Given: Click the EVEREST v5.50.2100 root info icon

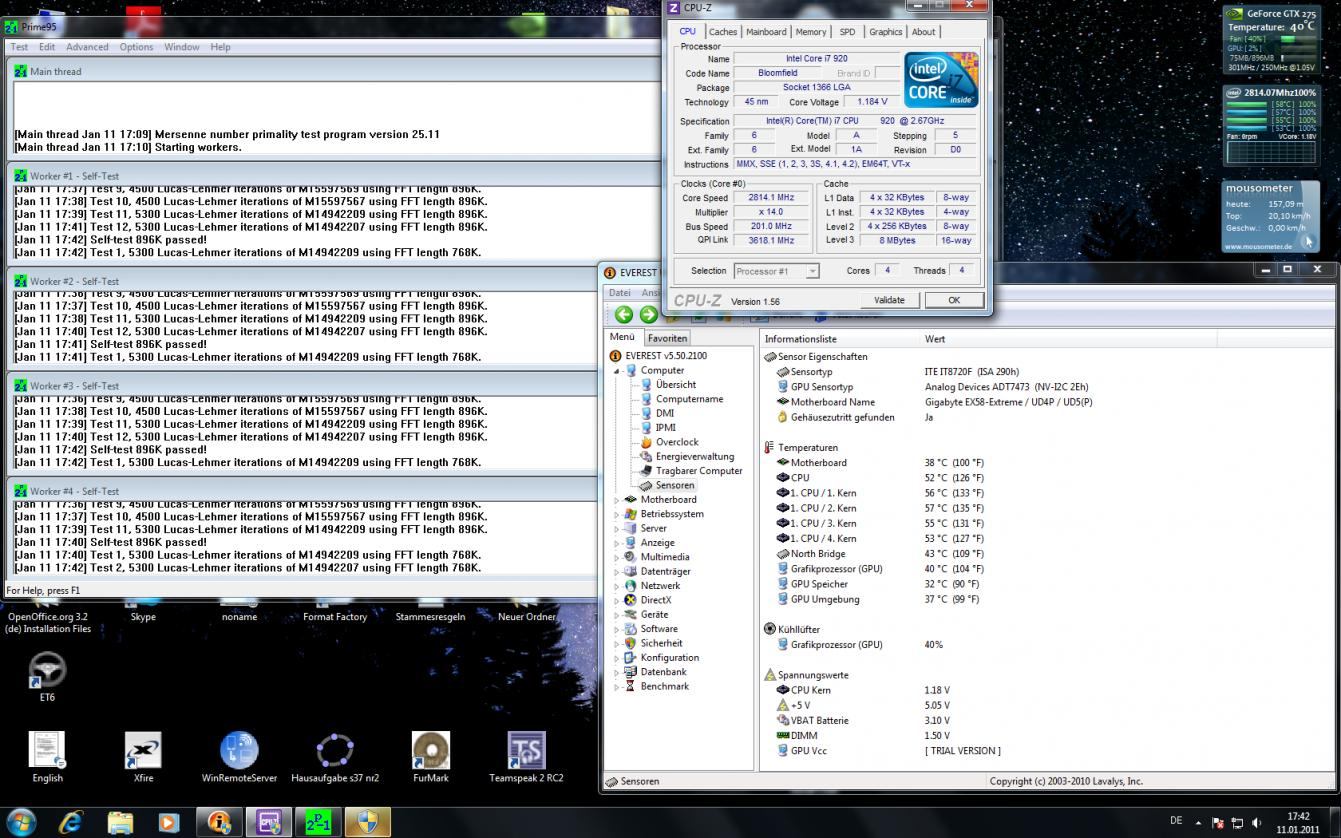Looking at the screenshot, I should click(615, 356).
